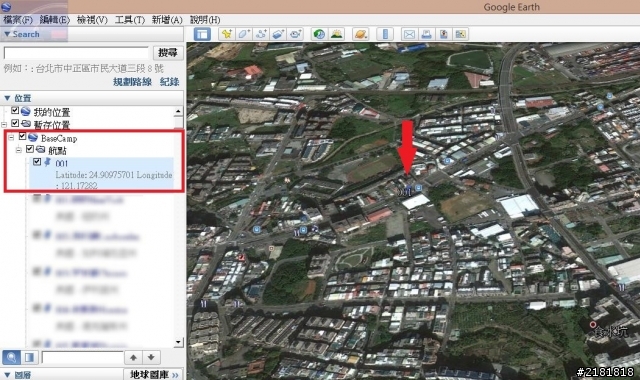Toggle the sidebar panel button
This screenshot has width=640, height=380.
click(x=202, y=34)
